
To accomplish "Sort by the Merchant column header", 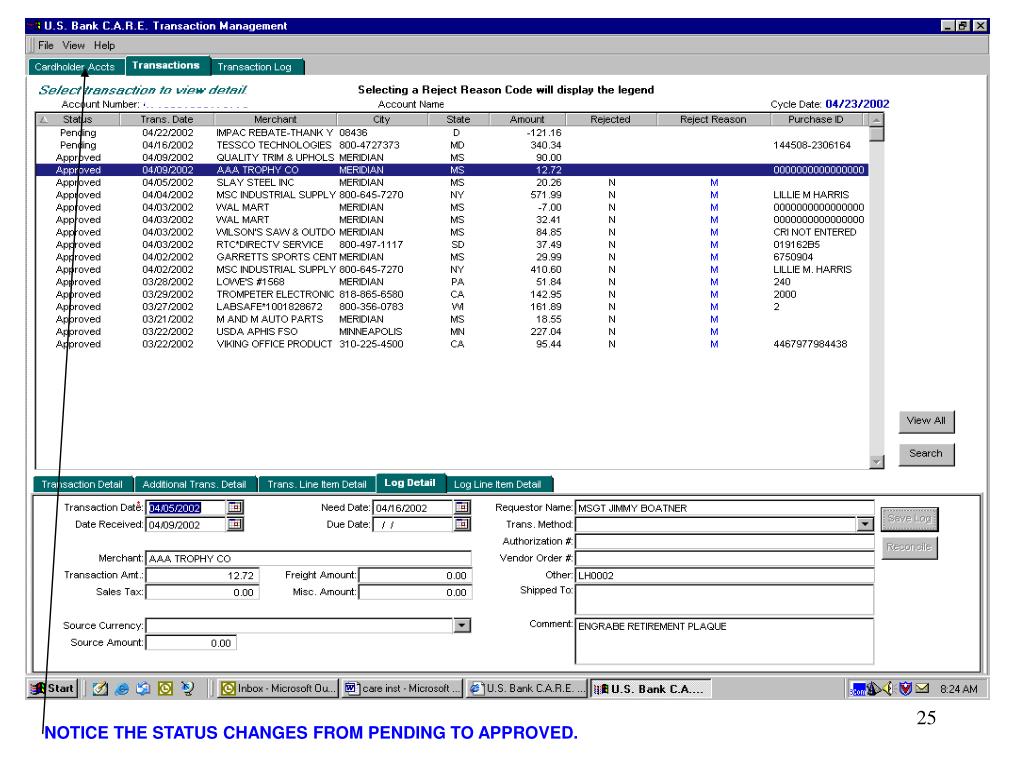I will [275, 120].
